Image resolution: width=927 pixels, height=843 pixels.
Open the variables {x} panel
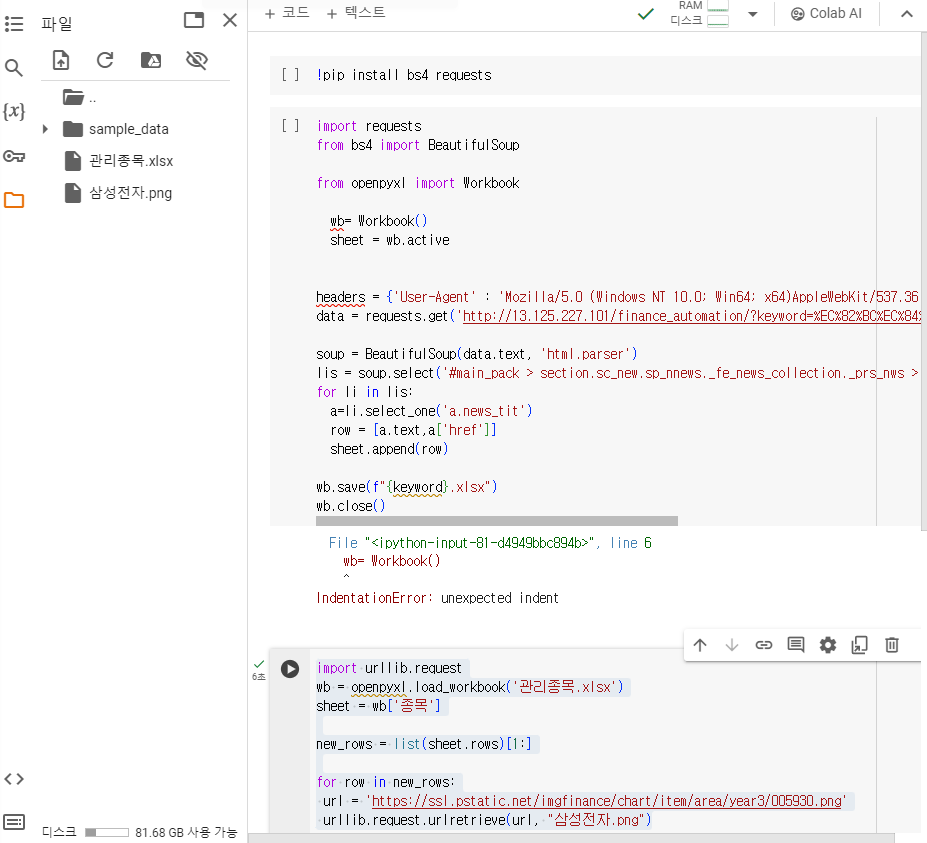point(14,111)
